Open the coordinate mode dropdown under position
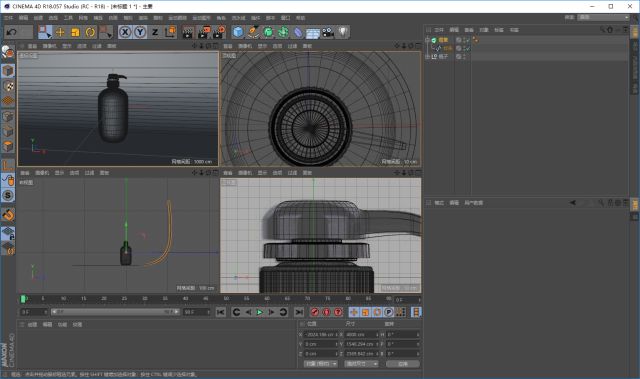Viewport: 640px width, 379px height. pyautogui.click(x=320, y=363)
